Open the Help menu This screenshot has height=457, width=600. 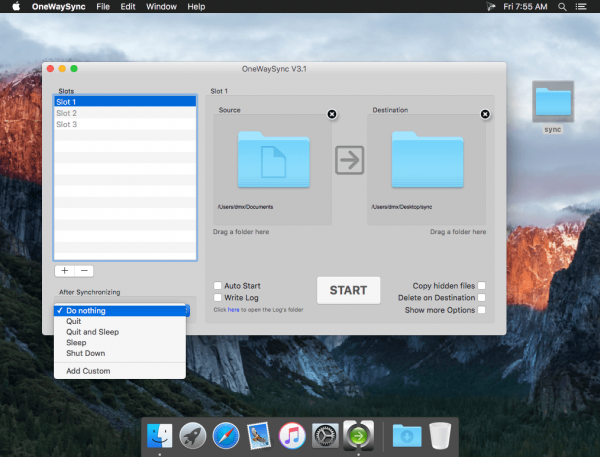[196, 7]
